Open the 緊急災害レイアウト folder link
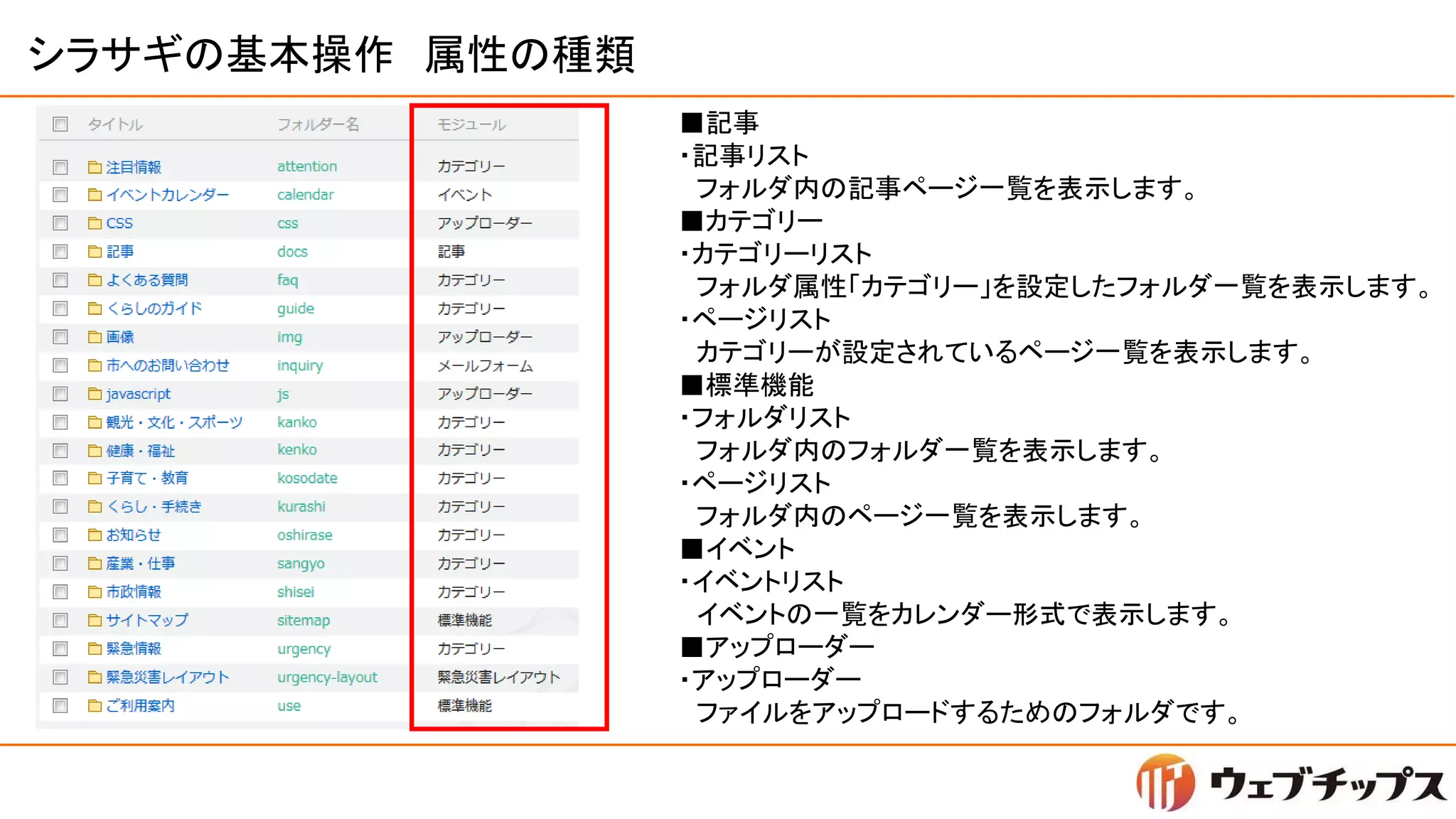Image resolution: width=1456 pixels, height=819 pixels. (x=168, y=678)
